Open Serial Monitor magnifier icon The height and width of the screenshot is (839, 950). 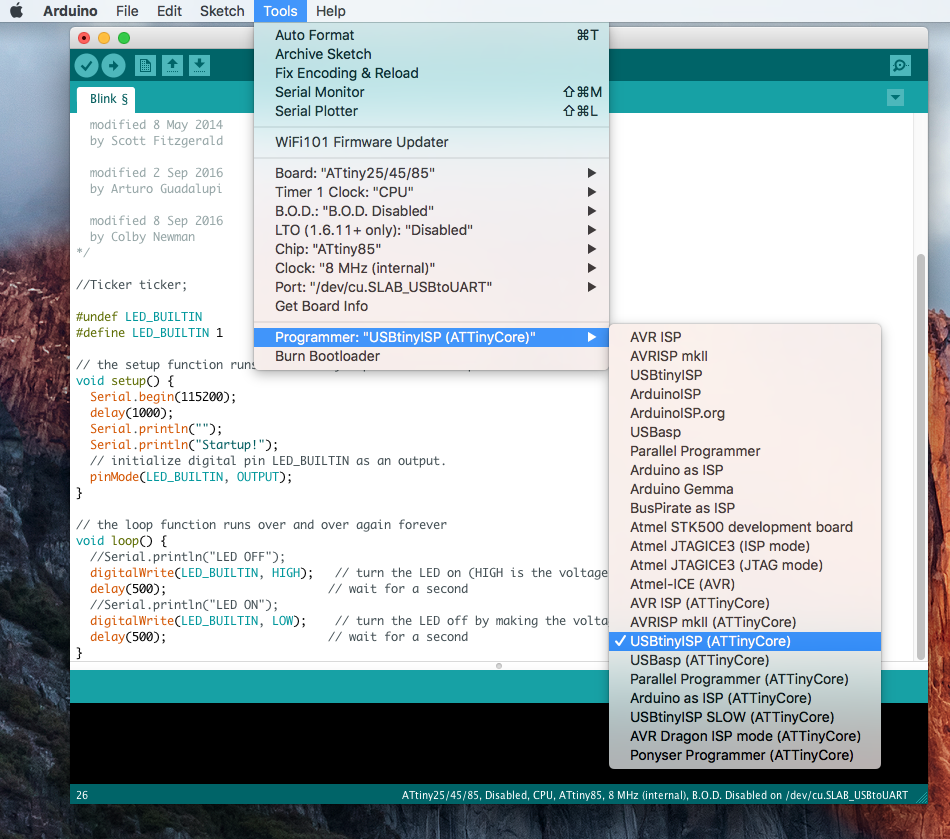coord(900,65)
